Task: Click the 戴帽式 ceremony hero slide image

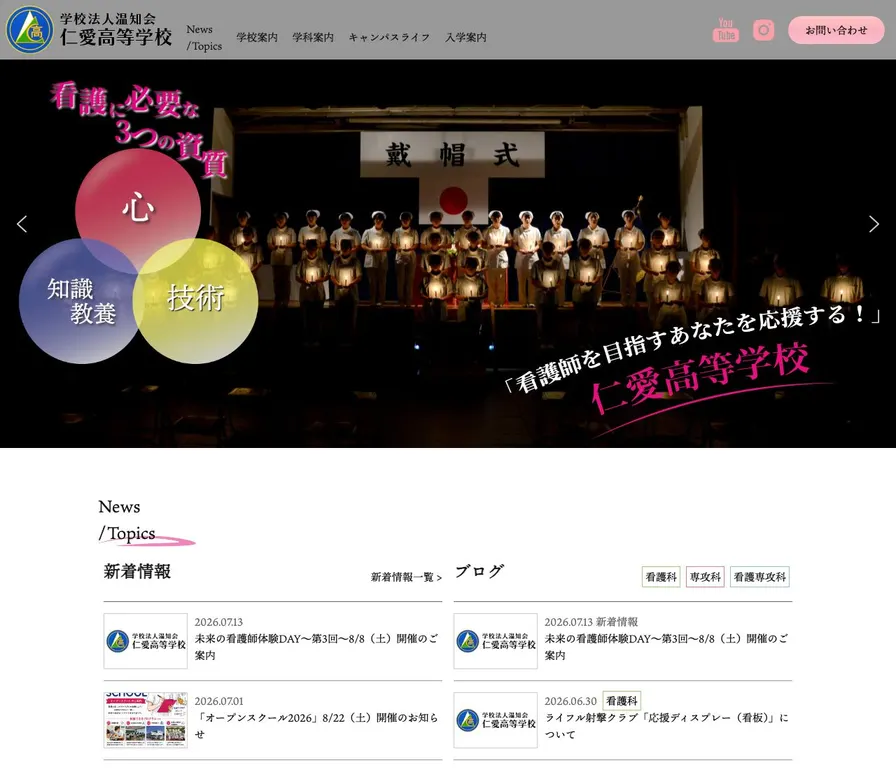Action: [448, 254]
